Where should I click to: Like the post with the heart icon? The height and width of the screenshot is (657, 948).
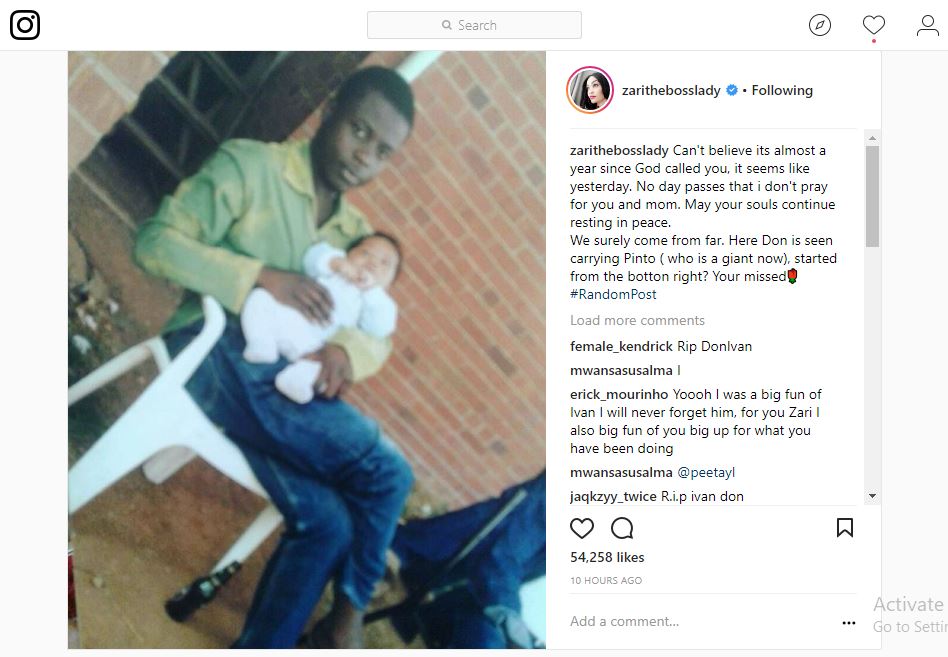coord(582,528)
